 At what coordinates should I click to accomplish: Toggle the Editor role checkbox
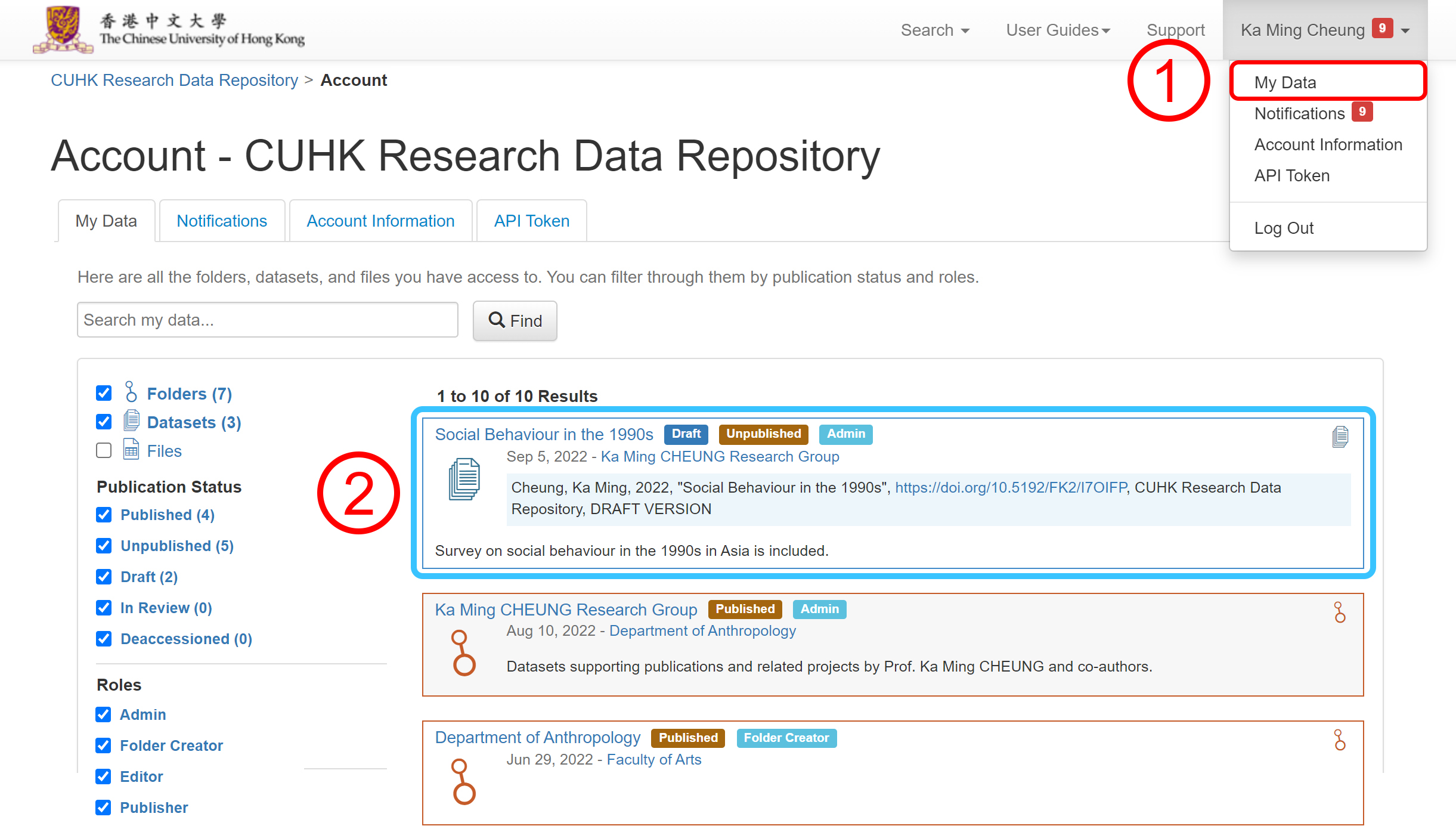[103, 777]
